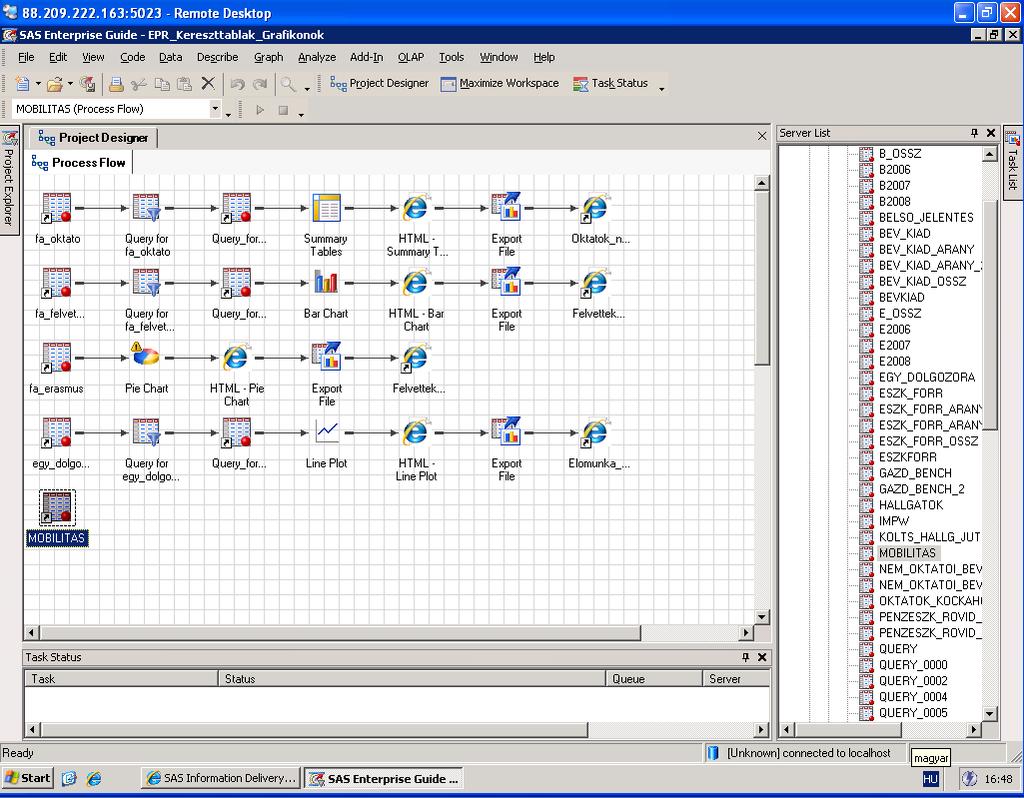Select BELSO_JELENTES in the Server List
Image resolution: width=1024 pixels, height=798 pixels.
925,217
